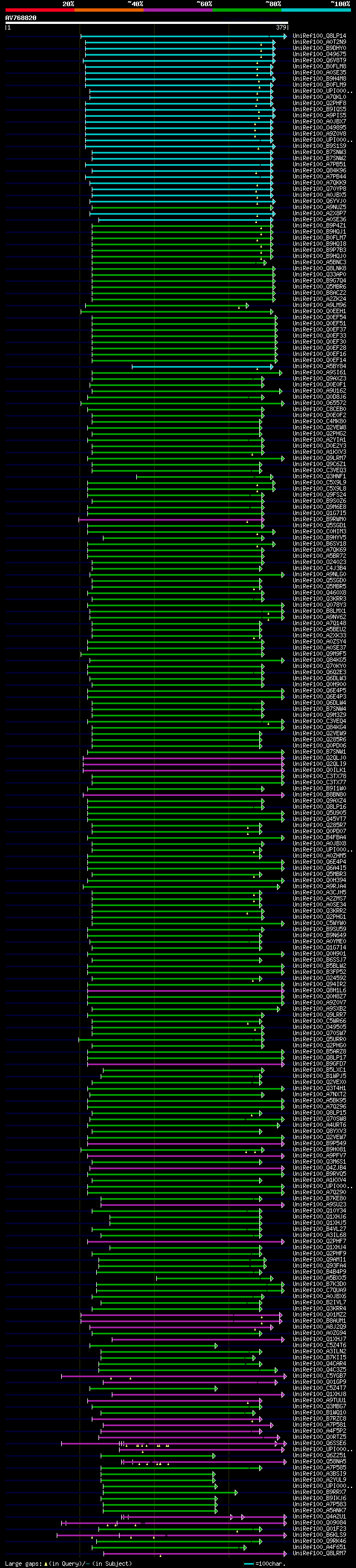
Task: Pick the UniRef100_Q8LNK8 row label
Action: tap(319, 269)
